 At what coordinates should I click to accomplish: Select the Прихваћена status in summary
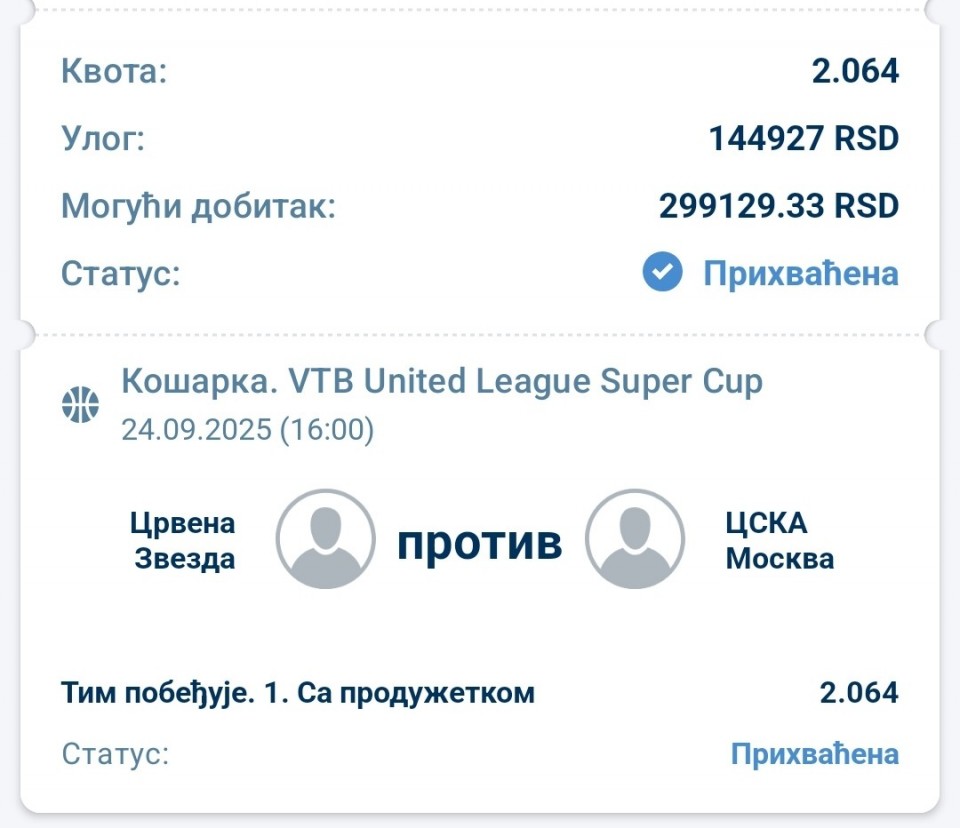[x=801, y=273]
